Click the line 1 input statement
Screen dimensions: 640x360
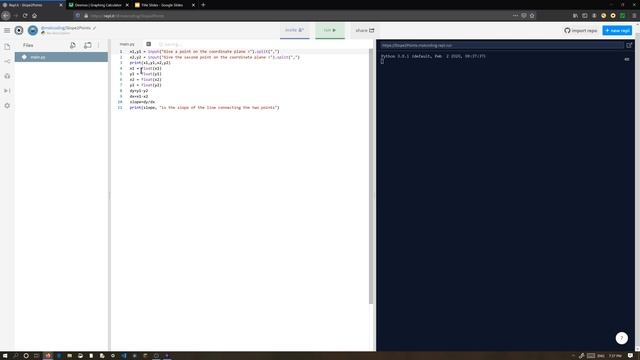pos(204,52)
